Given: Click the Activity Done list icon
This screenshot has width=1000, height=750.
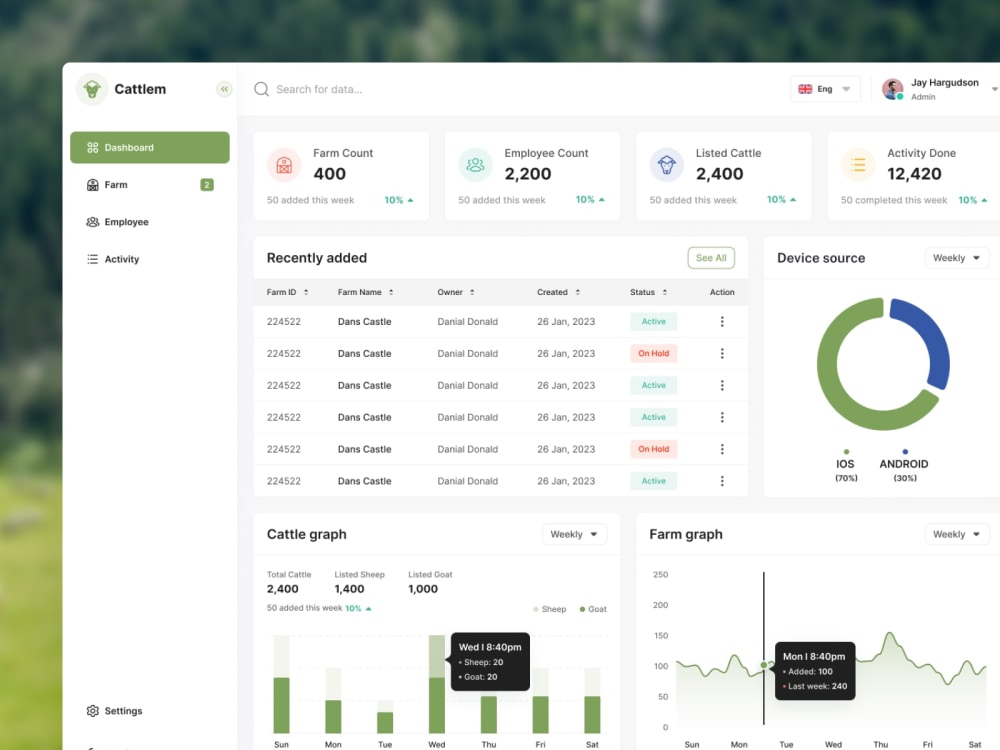Looking at the screenshot, I should [x=858, y=165].
